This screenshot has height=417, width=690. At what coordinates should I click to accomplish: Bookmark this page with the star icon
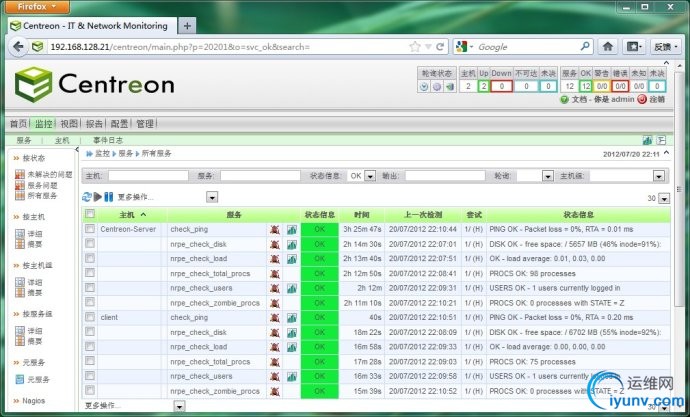pyautogui.click(x=415, y=47)
